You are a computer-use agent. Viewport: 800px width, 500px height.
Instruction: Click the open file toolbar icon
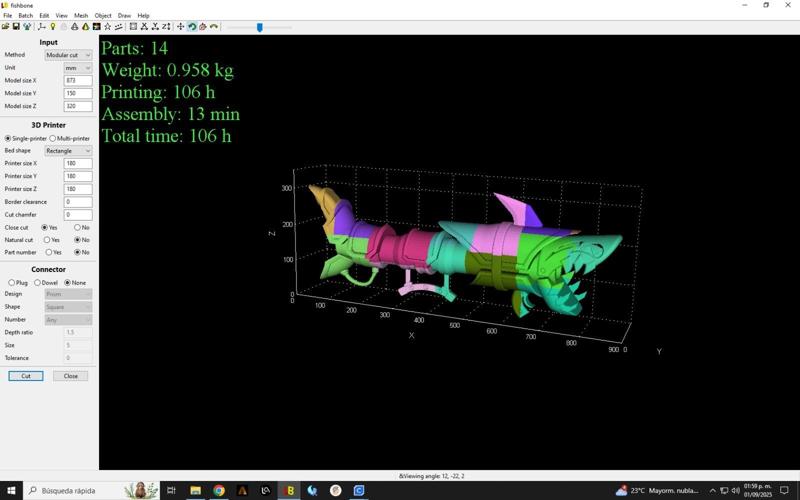6,27
